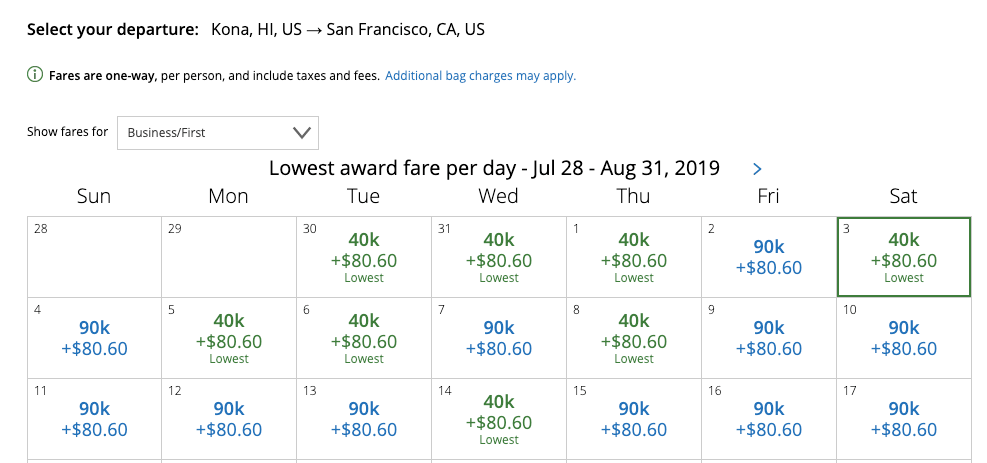The image size is (987, 463).
Task: Choose August 4 fare at 90k
Action: (x=94, y=338)
